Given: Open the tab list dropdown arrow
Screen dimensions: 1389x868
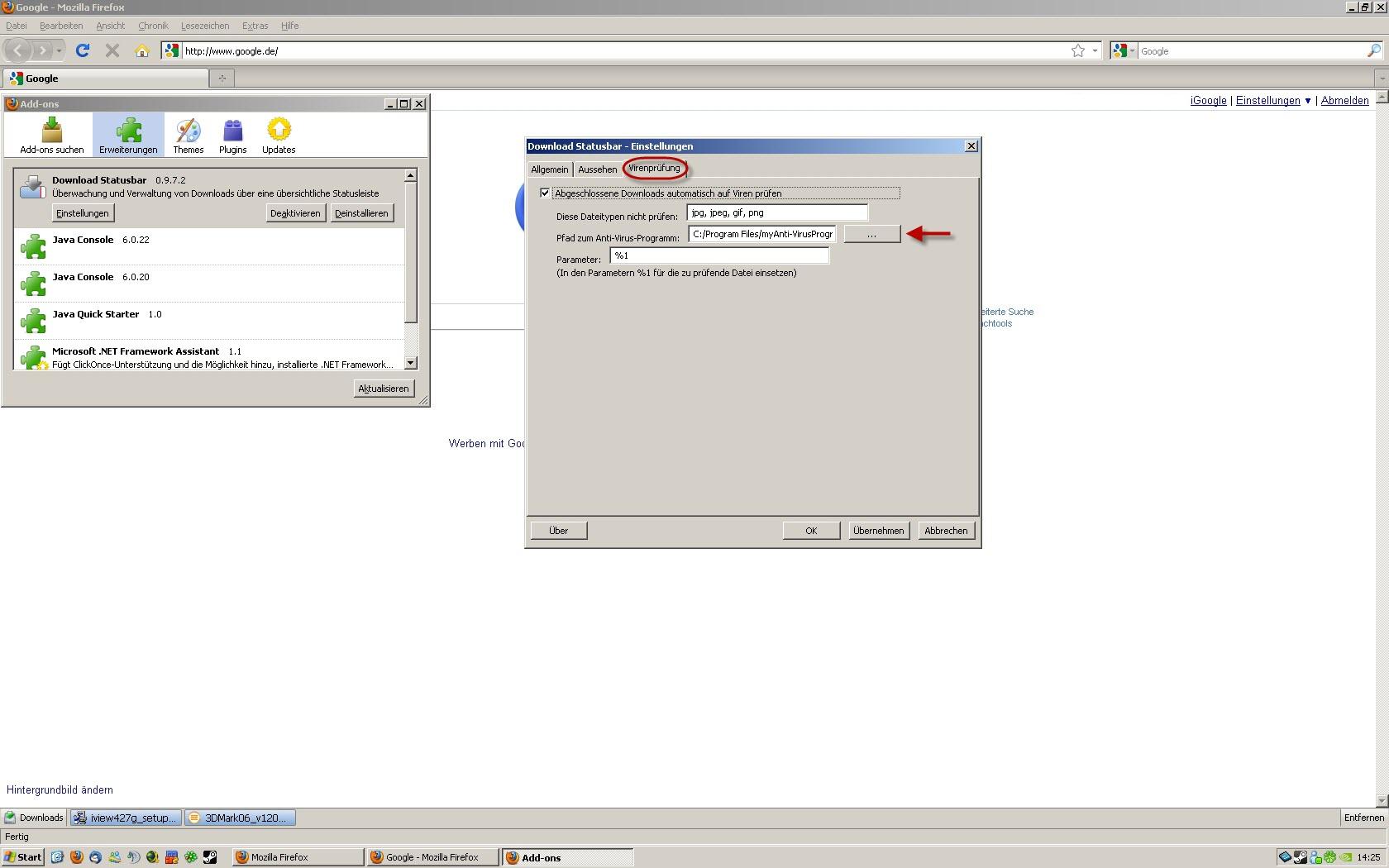Looking at the screenshot, I should click(1382, 79).
